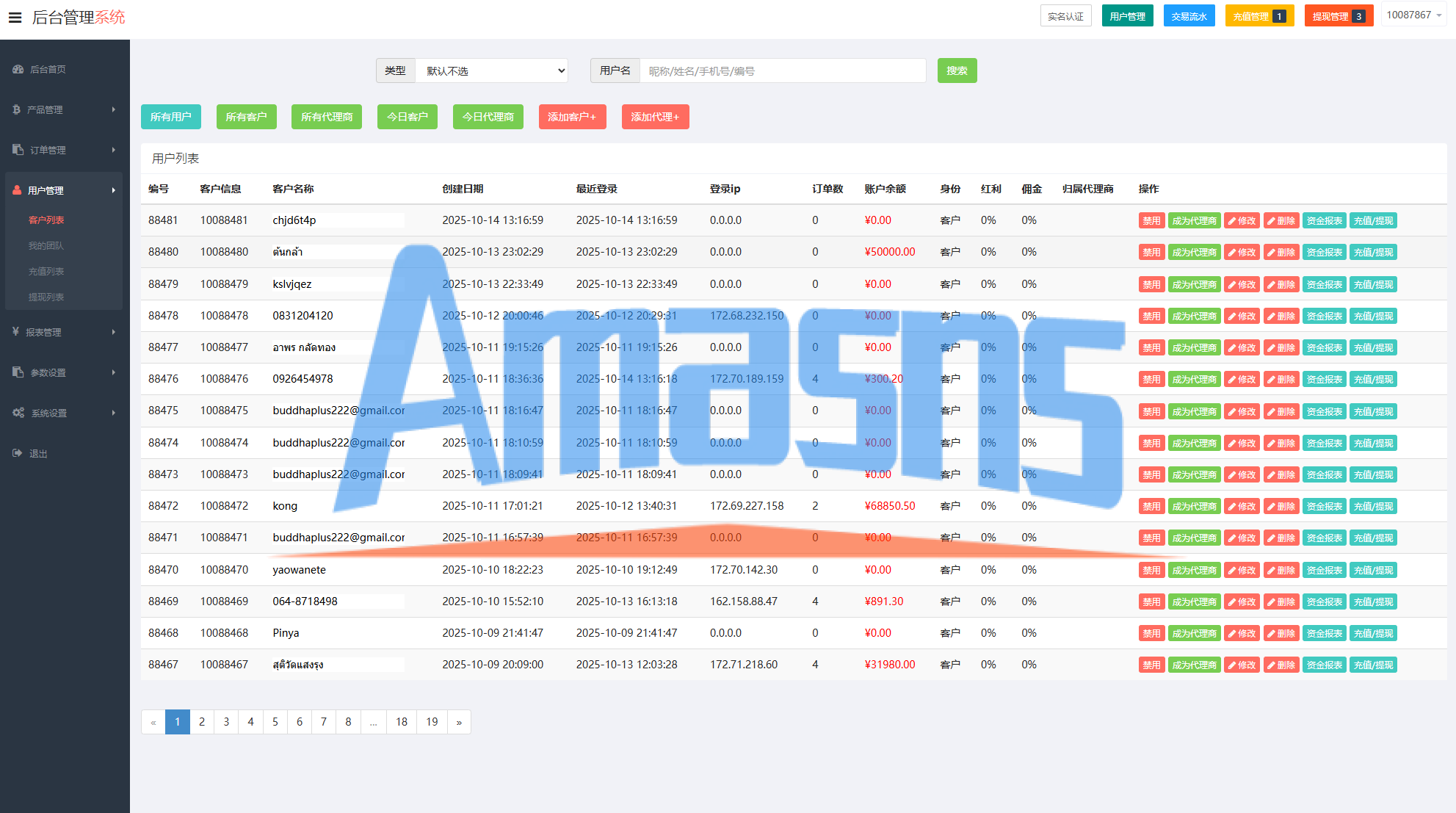Click the logout icon next to 退出
Screen dimensions: 1456x813
point(18,453)
